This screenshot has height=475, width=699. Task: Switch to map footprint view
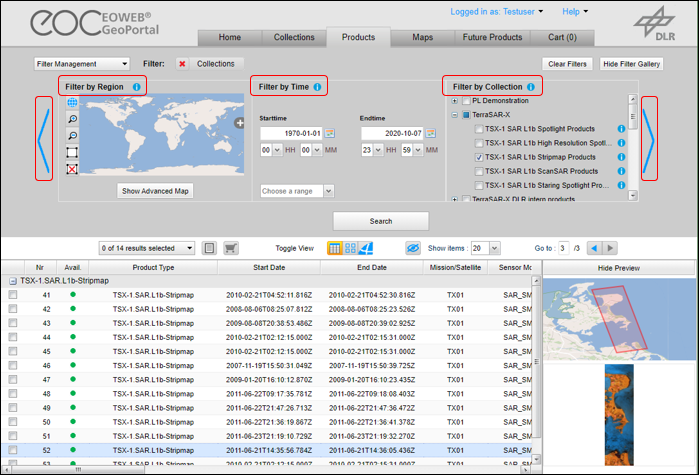366,248
